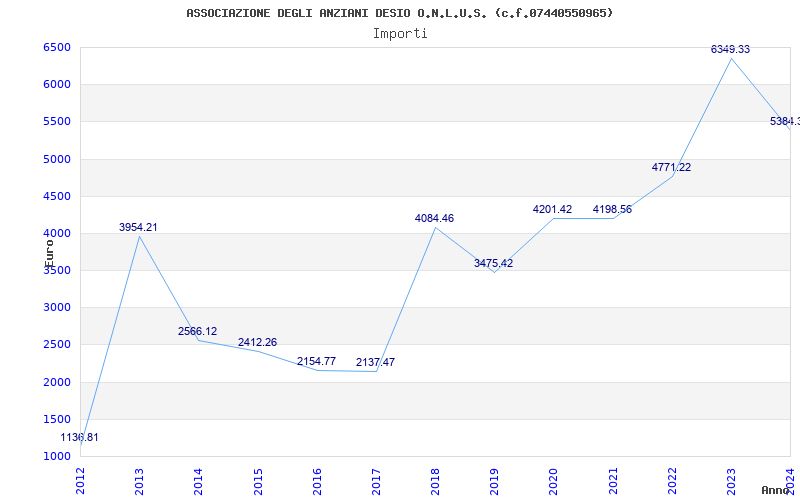Click the y-axis tick label 5000
800x500 pixels.
57,159
